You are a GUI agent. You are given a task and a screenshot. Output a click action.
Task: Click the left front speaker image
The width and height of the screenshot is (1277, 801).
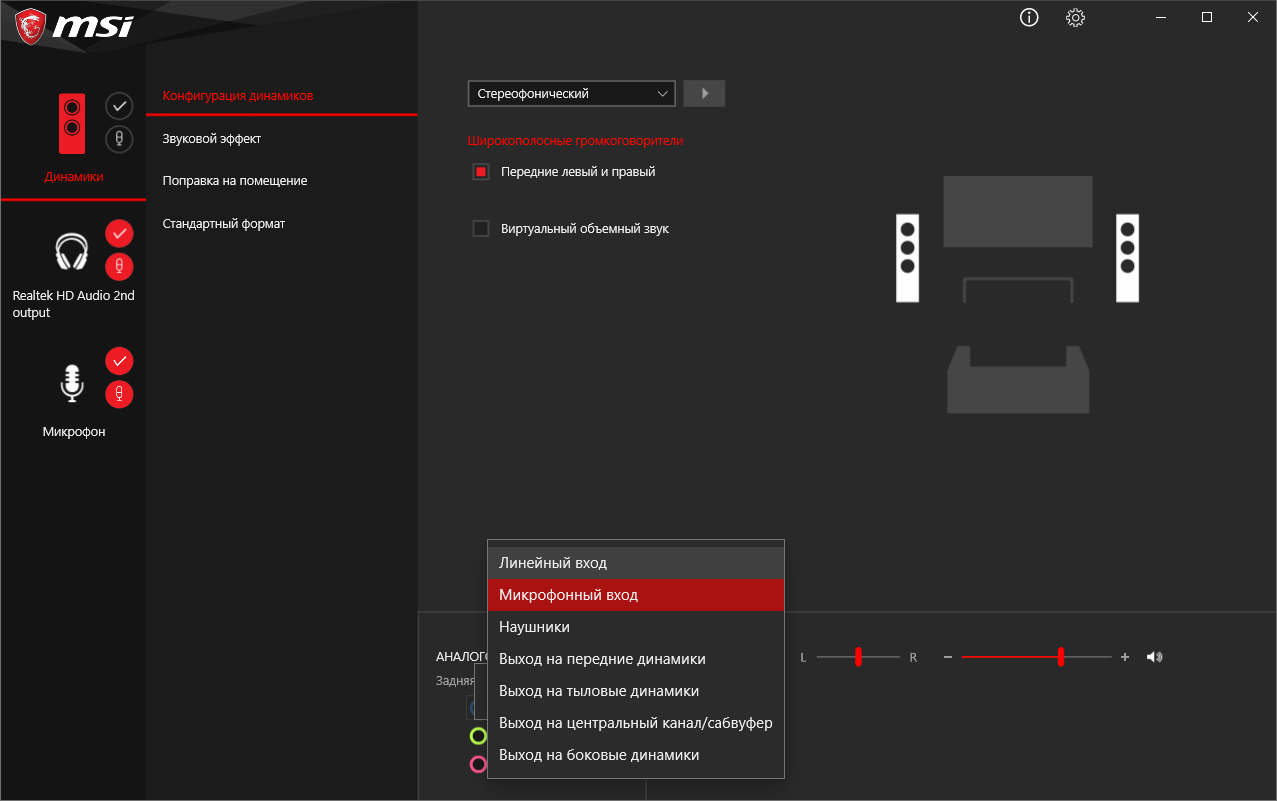[x=907, y=258]
